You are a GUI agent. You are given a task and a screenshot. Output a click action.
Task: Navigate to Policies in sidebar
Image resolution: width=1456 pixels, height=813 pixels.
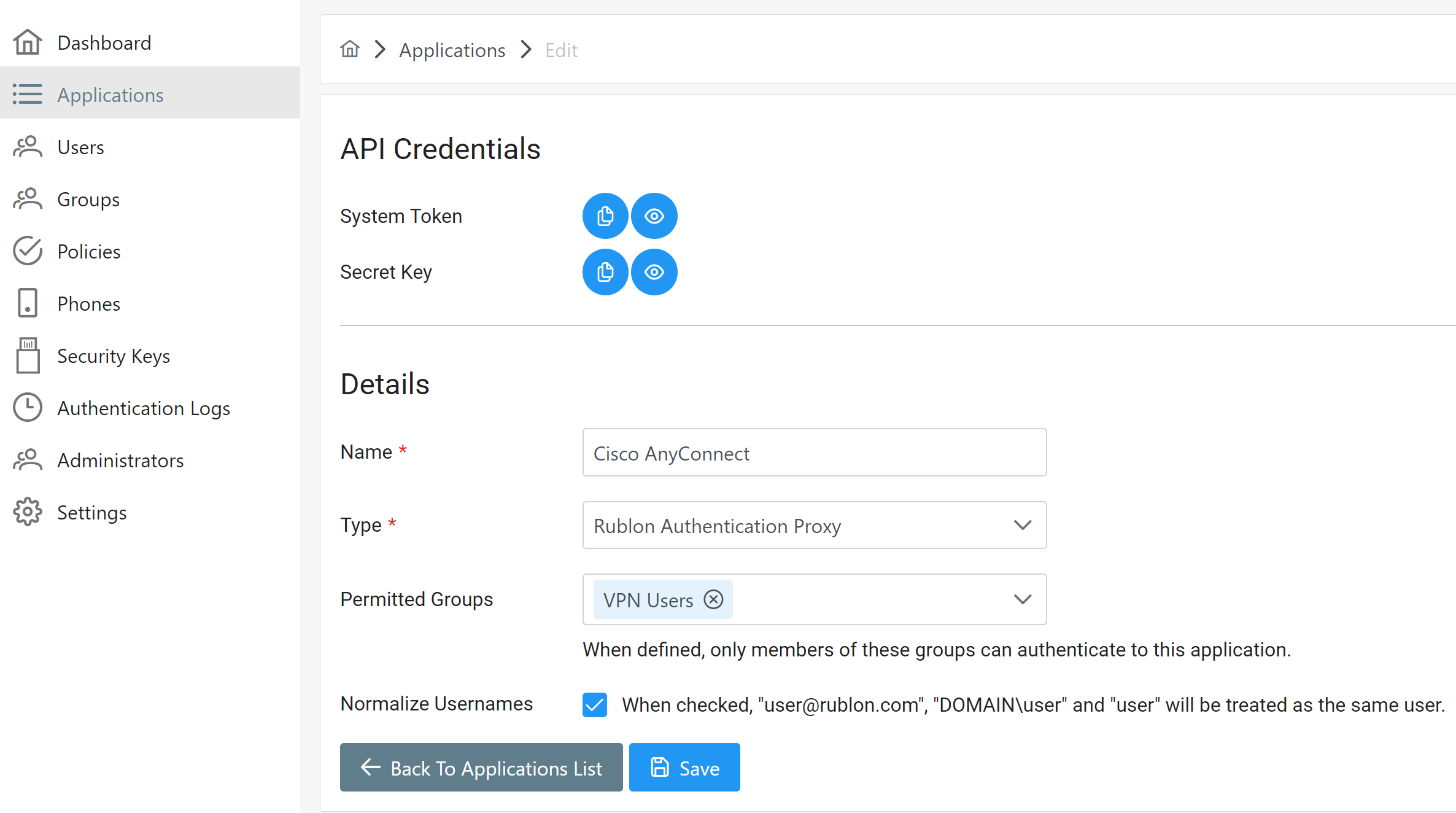click(x=88, y=251)
